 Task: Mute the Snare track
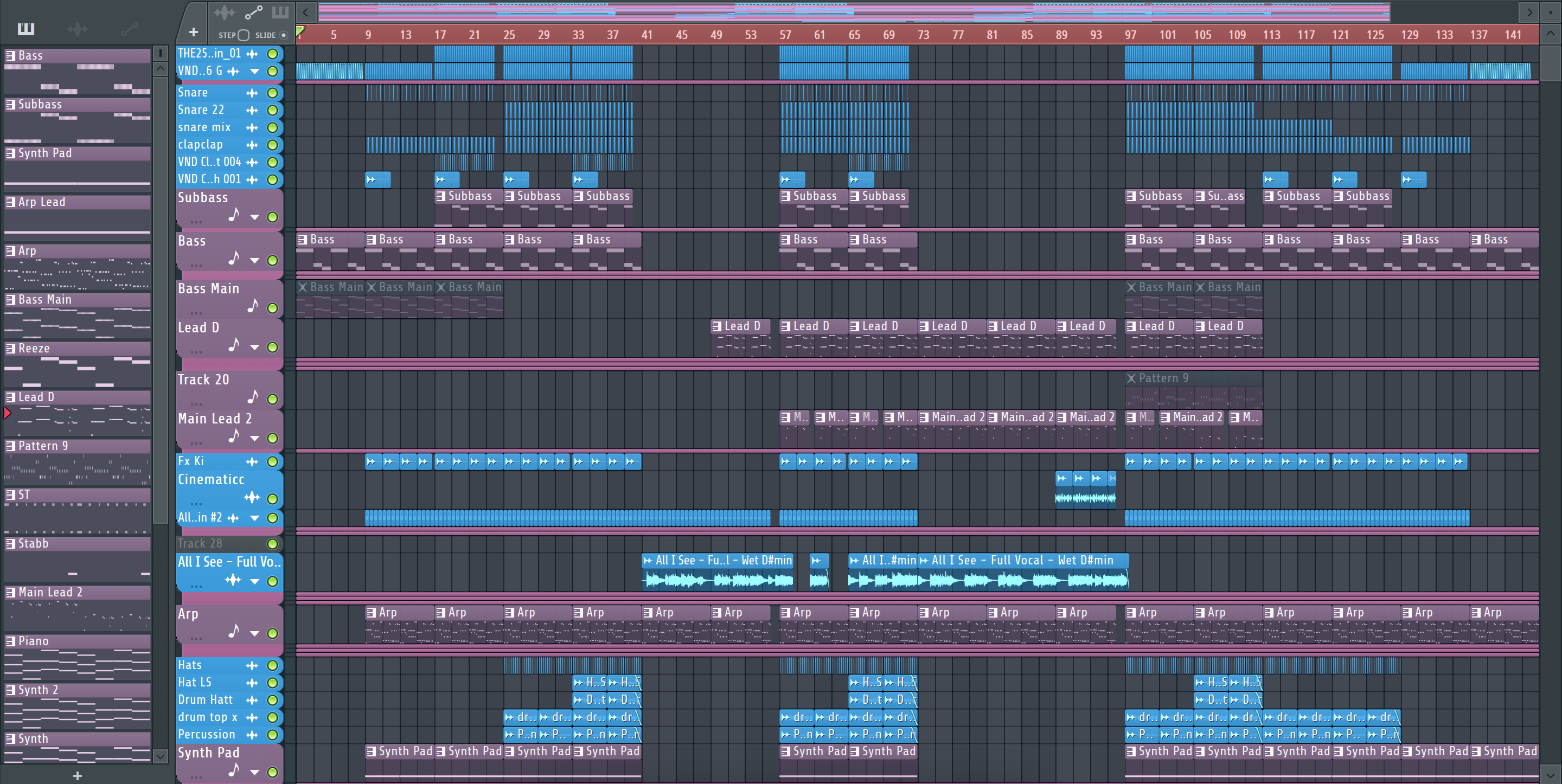click(x=273, y=93)
